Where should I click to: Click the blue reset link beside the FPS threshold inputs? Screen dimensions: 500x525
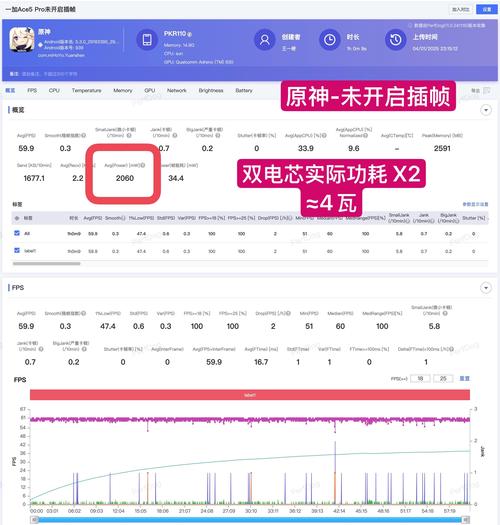click(464, 378)
